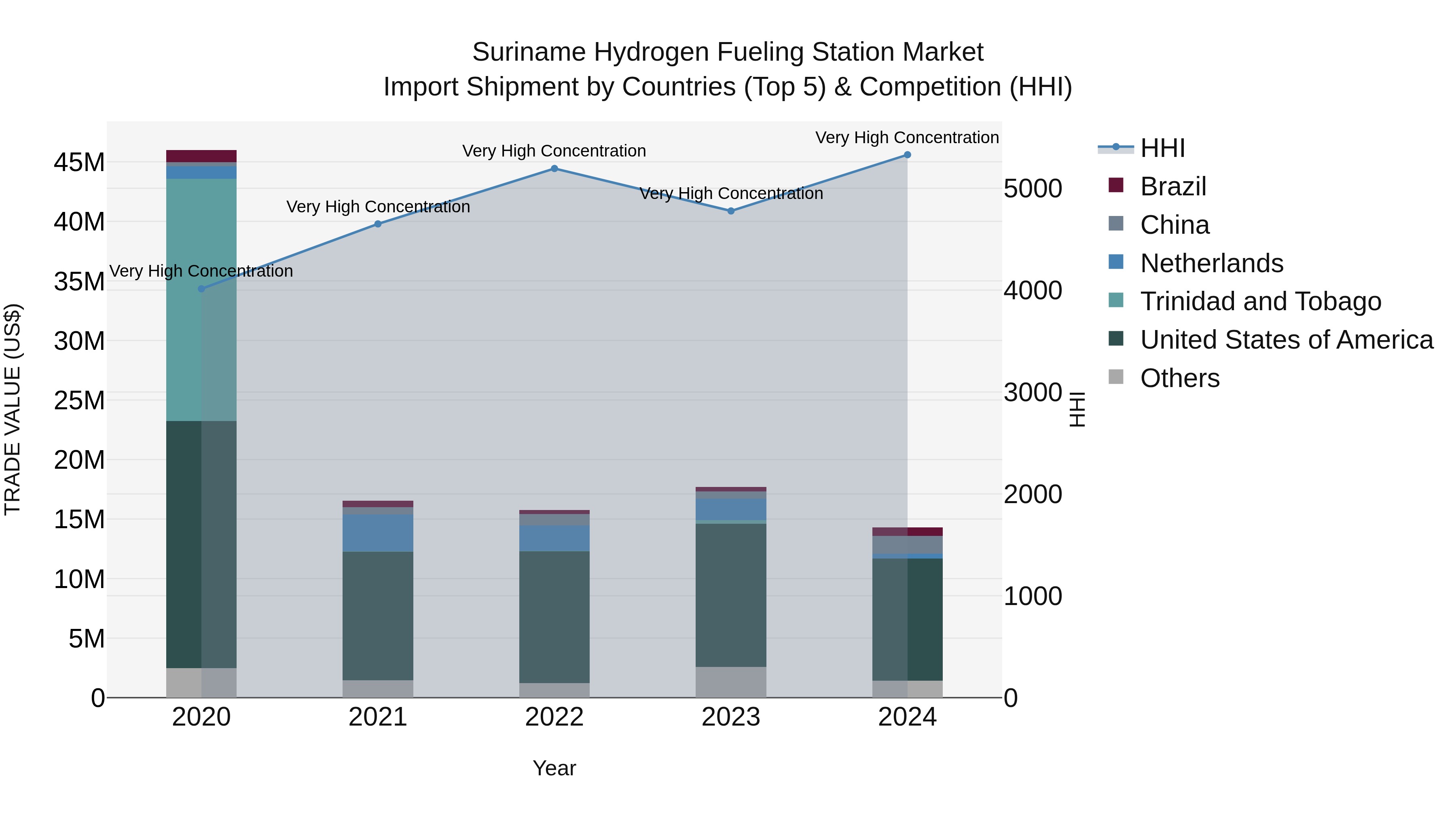Click Very High Concentration annotation above 2024
1456x819 pixels.
(x=907, y=138)
